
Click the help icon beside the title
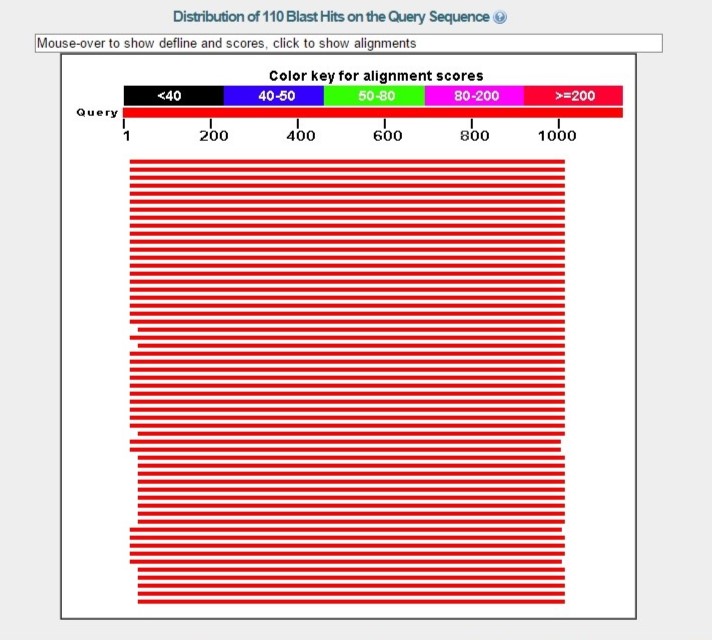[x=500, y=18]
